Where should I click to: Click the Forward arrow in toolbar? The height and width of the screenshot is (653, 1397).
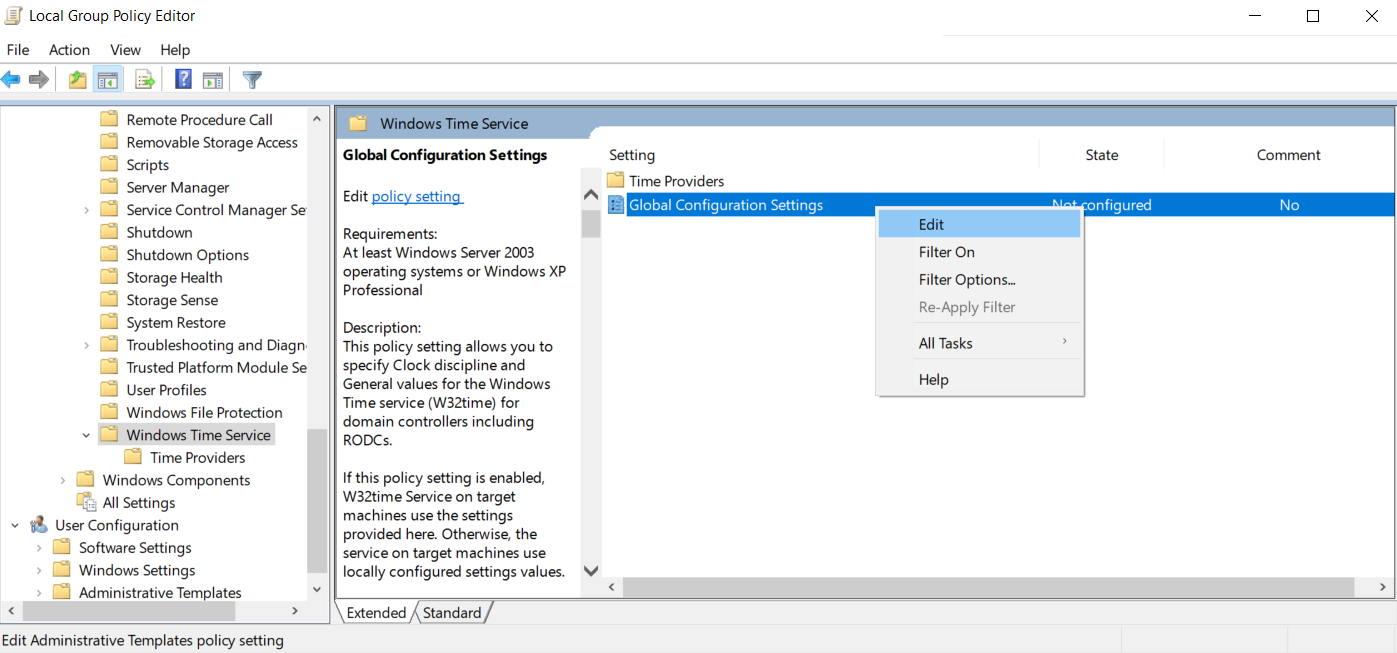click(x=39, y=80)
